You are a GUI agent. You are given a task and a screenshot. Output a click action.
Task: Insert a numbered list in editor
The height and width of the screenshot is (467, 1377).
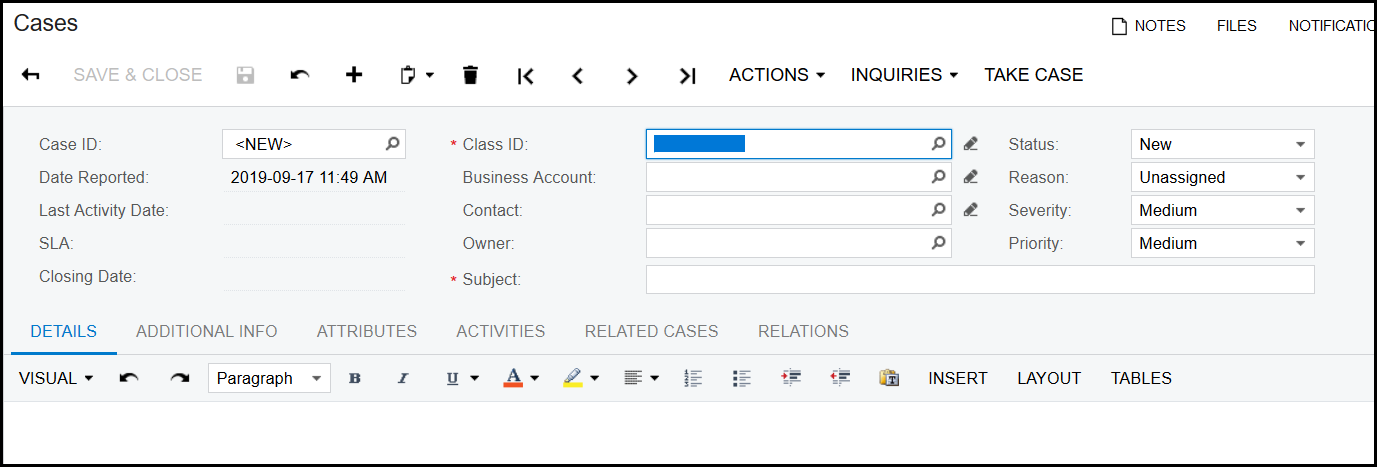pyautogui.click(x=692, y=378)
